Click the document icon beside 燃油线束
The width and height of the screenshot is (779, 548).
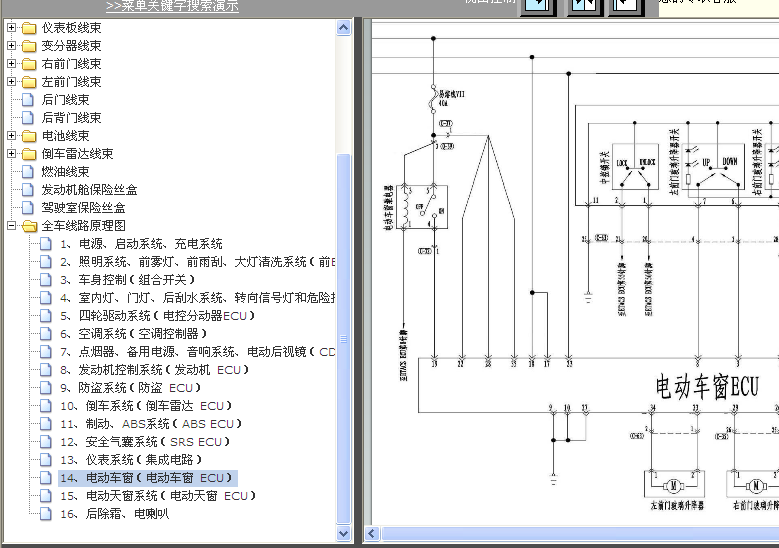click(x=28, y=171)
